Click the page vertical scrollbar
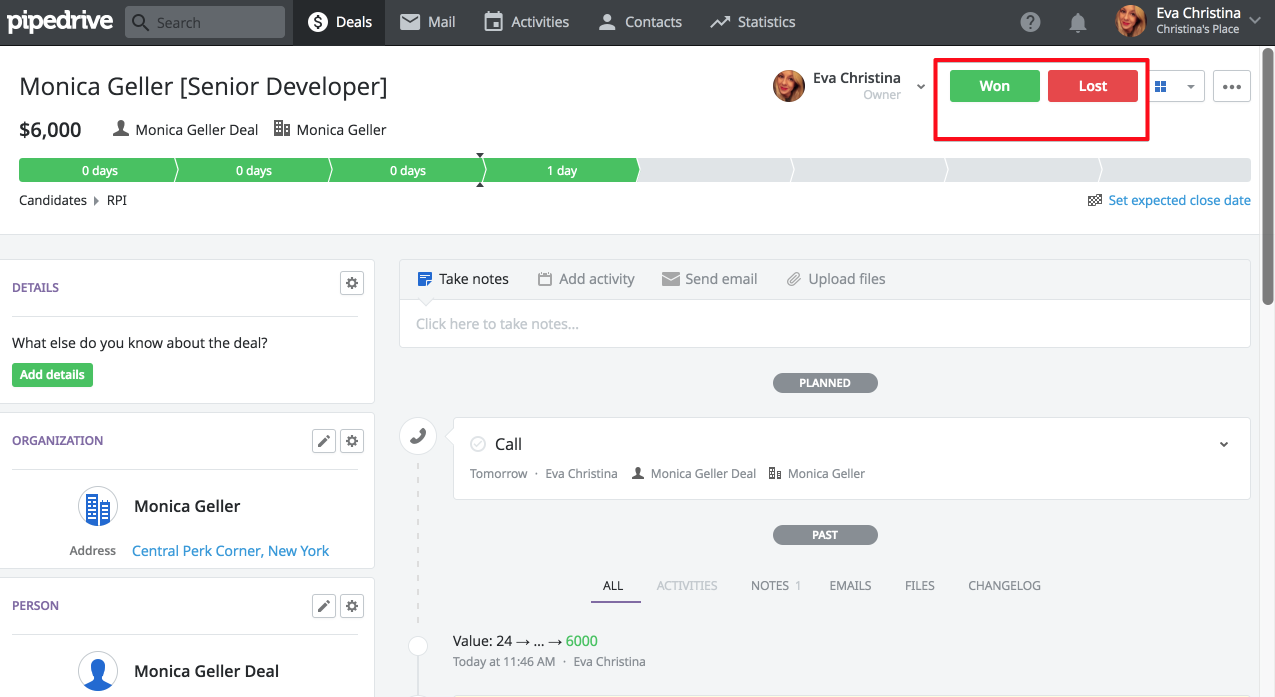This screenshot has height=697, width=1275. (1268, 175)
